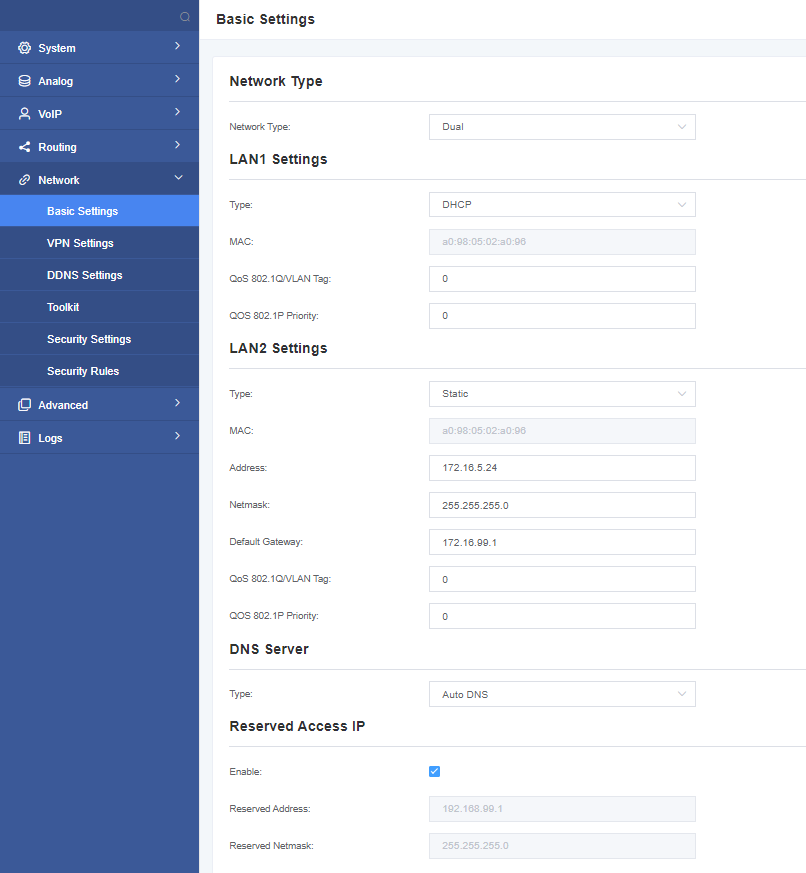Open DDNS Settings submenu item
This screenshot has width=806, height=873.
(x=99, y=275)
